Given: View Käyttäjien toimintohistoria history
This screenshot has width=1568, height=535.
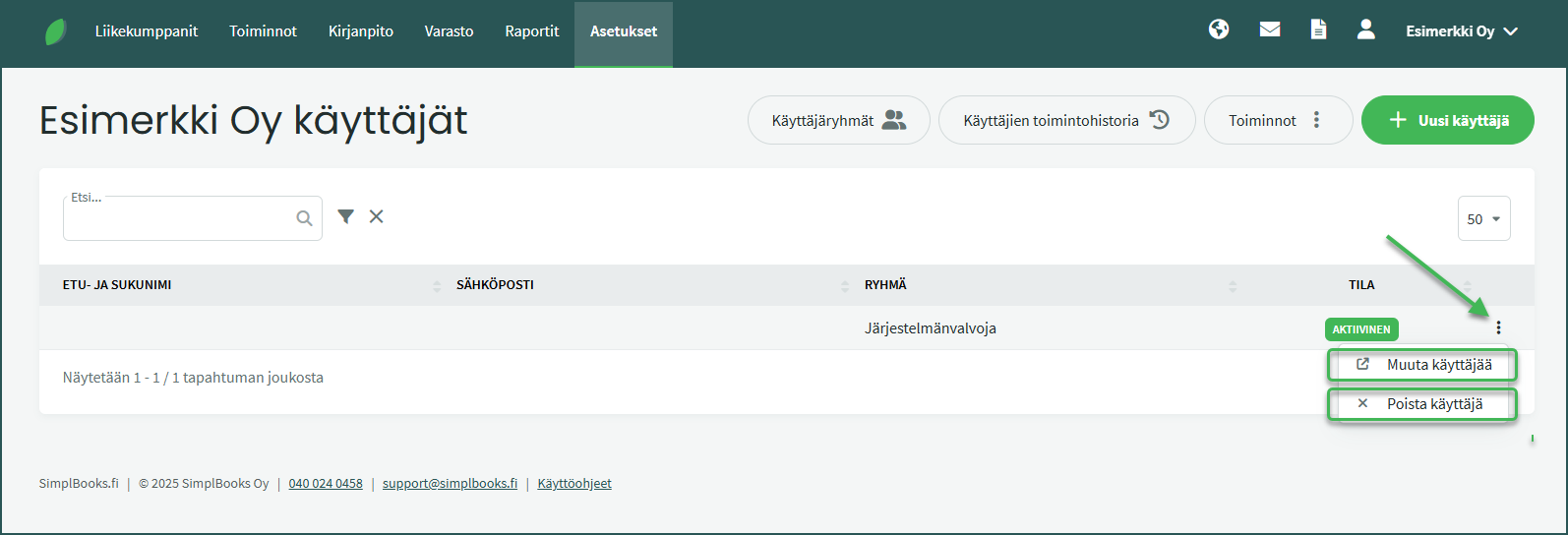Looking at the screenshot, I should pos(1066,120).
